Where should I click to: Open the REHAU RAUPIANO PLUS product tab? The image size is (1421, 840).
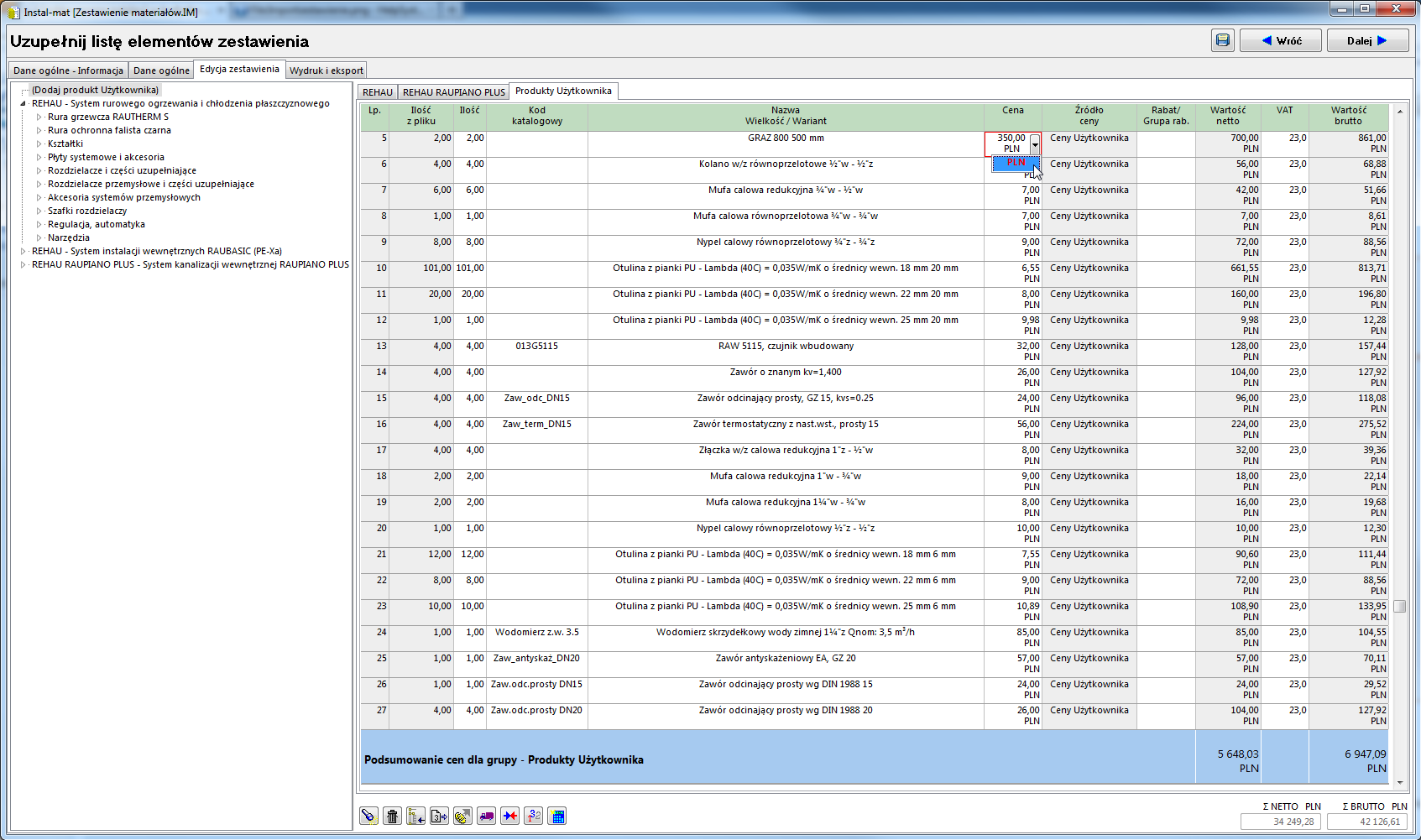[x=453, y=92]
